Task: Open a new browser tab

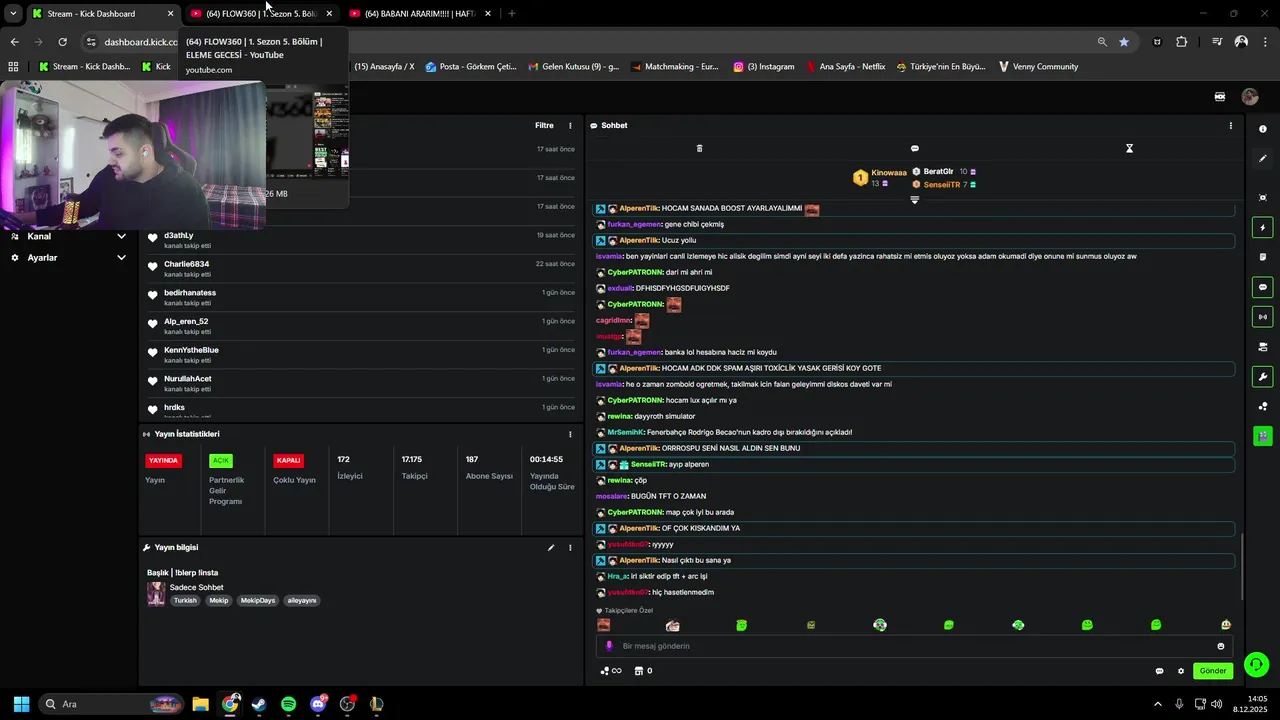Action: click(512, 13)
